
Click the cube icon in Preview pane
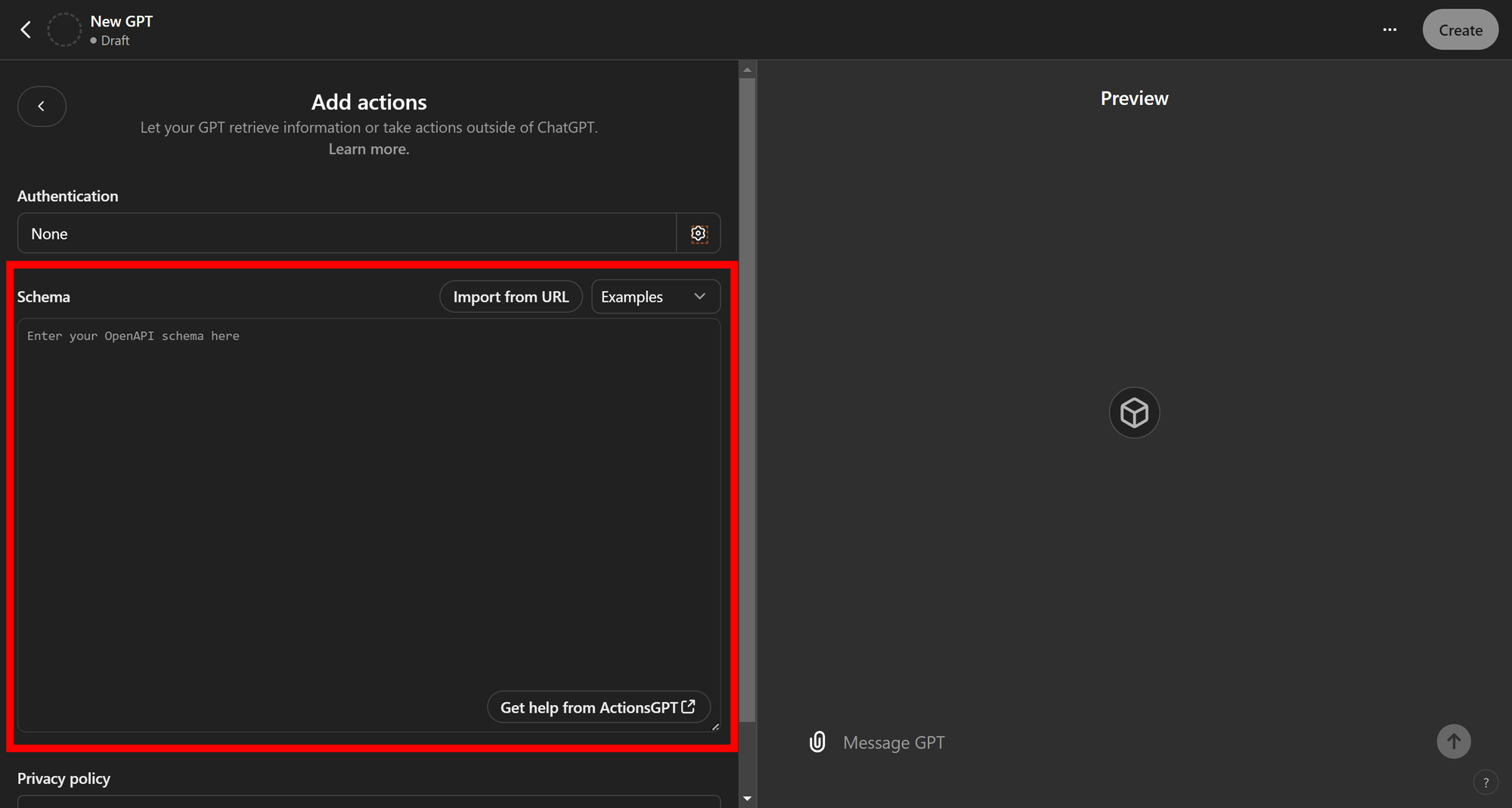1134,413
